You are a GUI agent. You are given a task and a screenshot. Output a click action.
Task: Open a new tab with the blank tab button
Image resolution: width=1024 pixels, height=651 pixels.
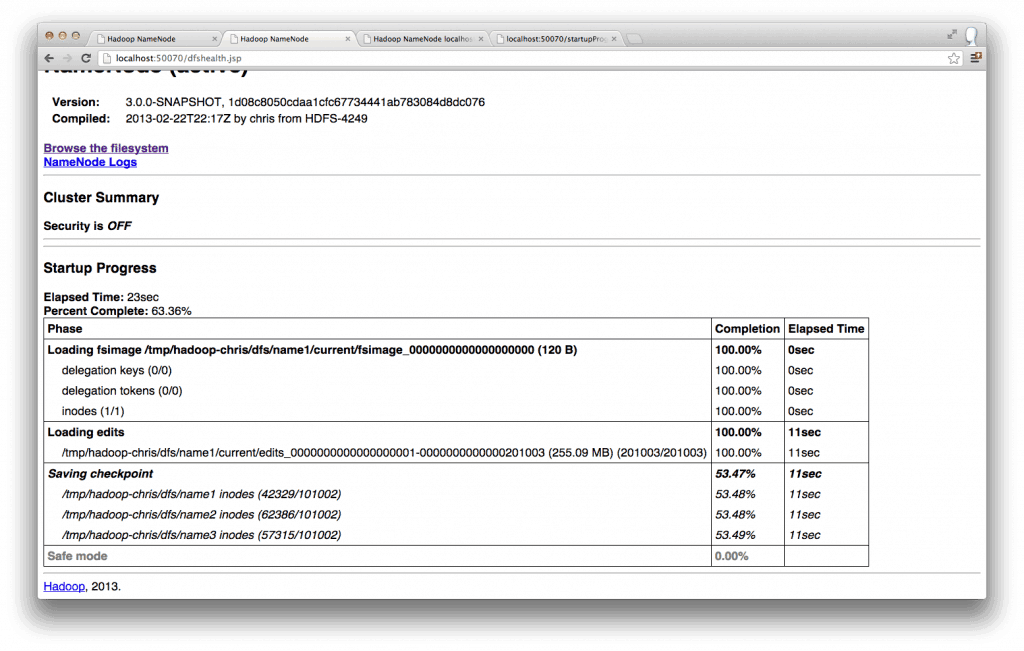633,39
